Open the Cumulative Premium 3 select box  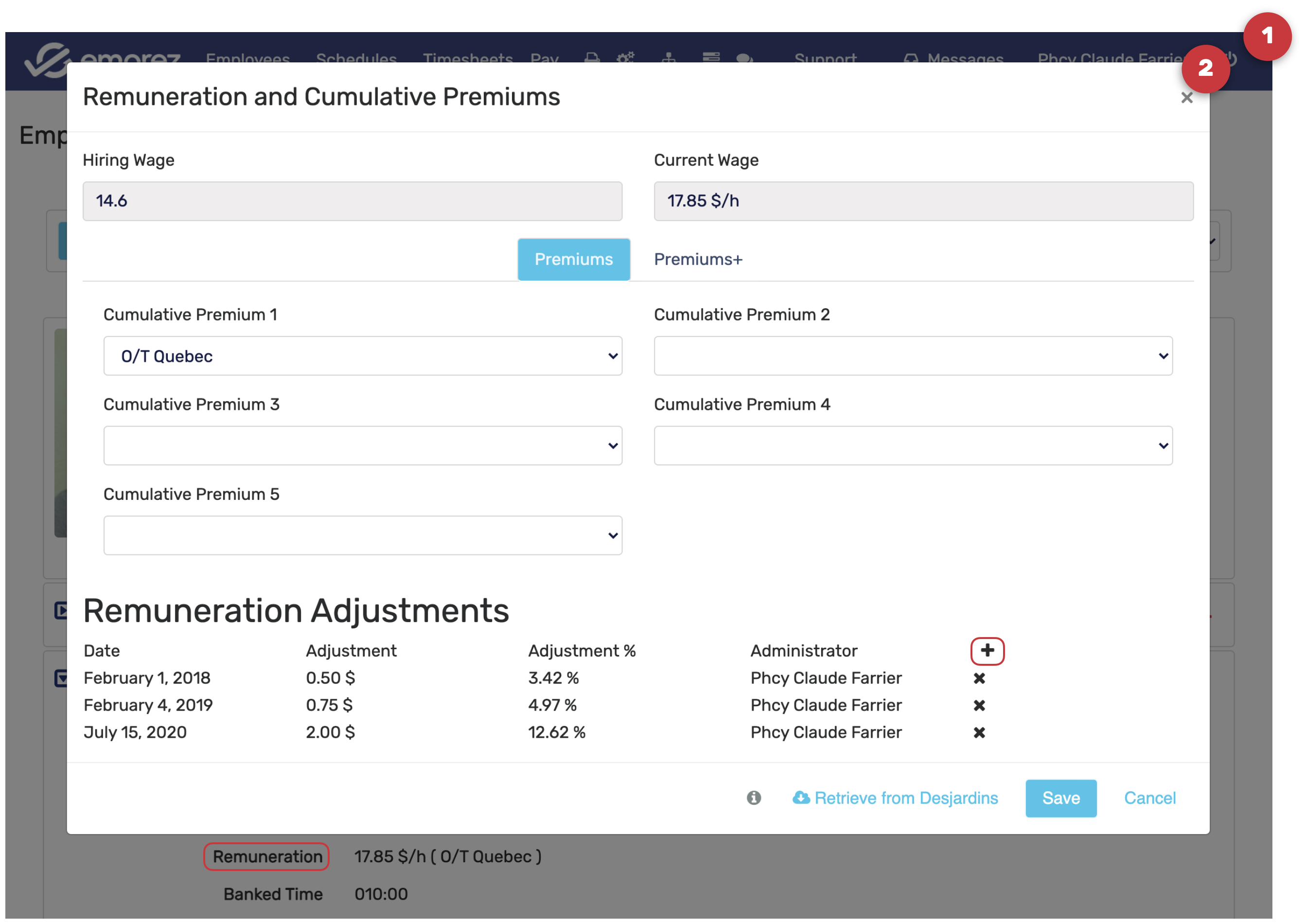pyautogui.click(x=362, y=445)
